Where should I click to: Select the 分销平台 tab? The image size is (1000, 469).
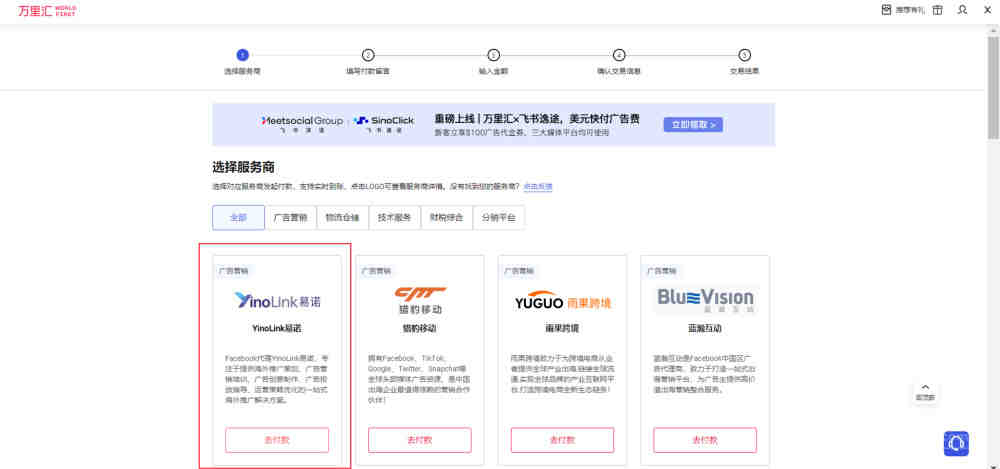[x=499, y=218]
